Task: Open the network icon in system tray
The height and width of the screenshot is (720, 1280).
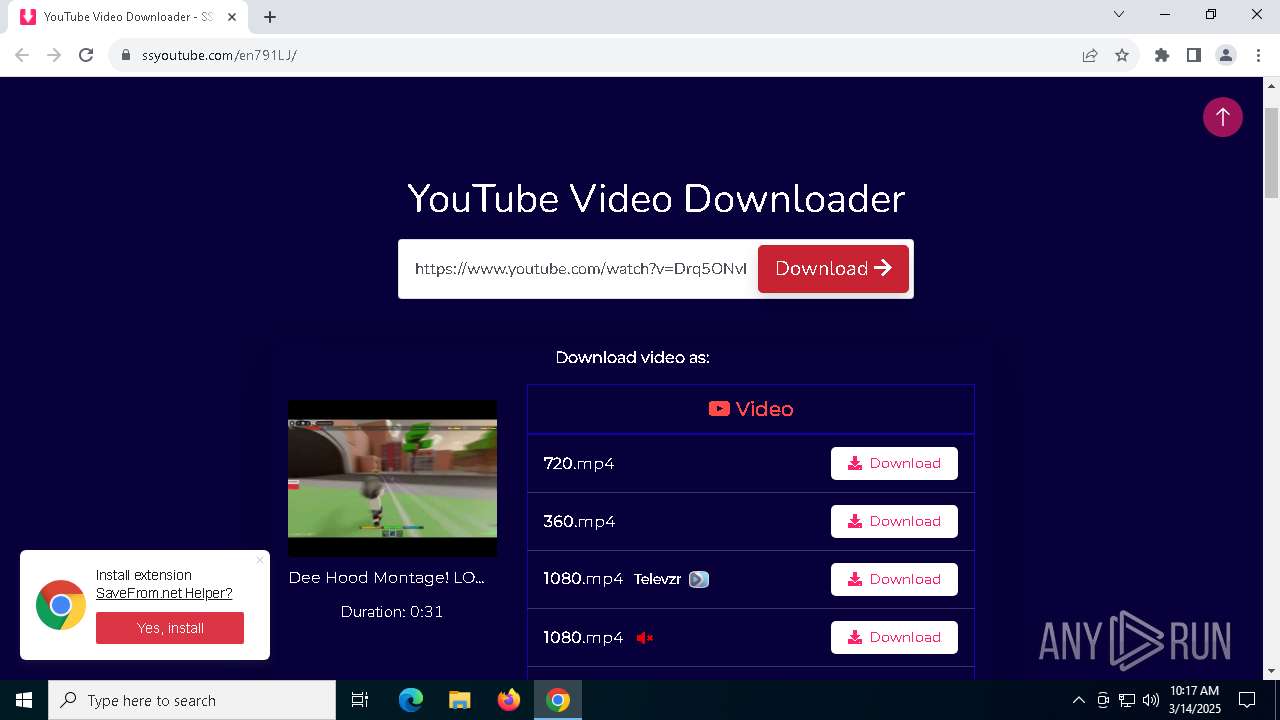Action: point(1127,700)
